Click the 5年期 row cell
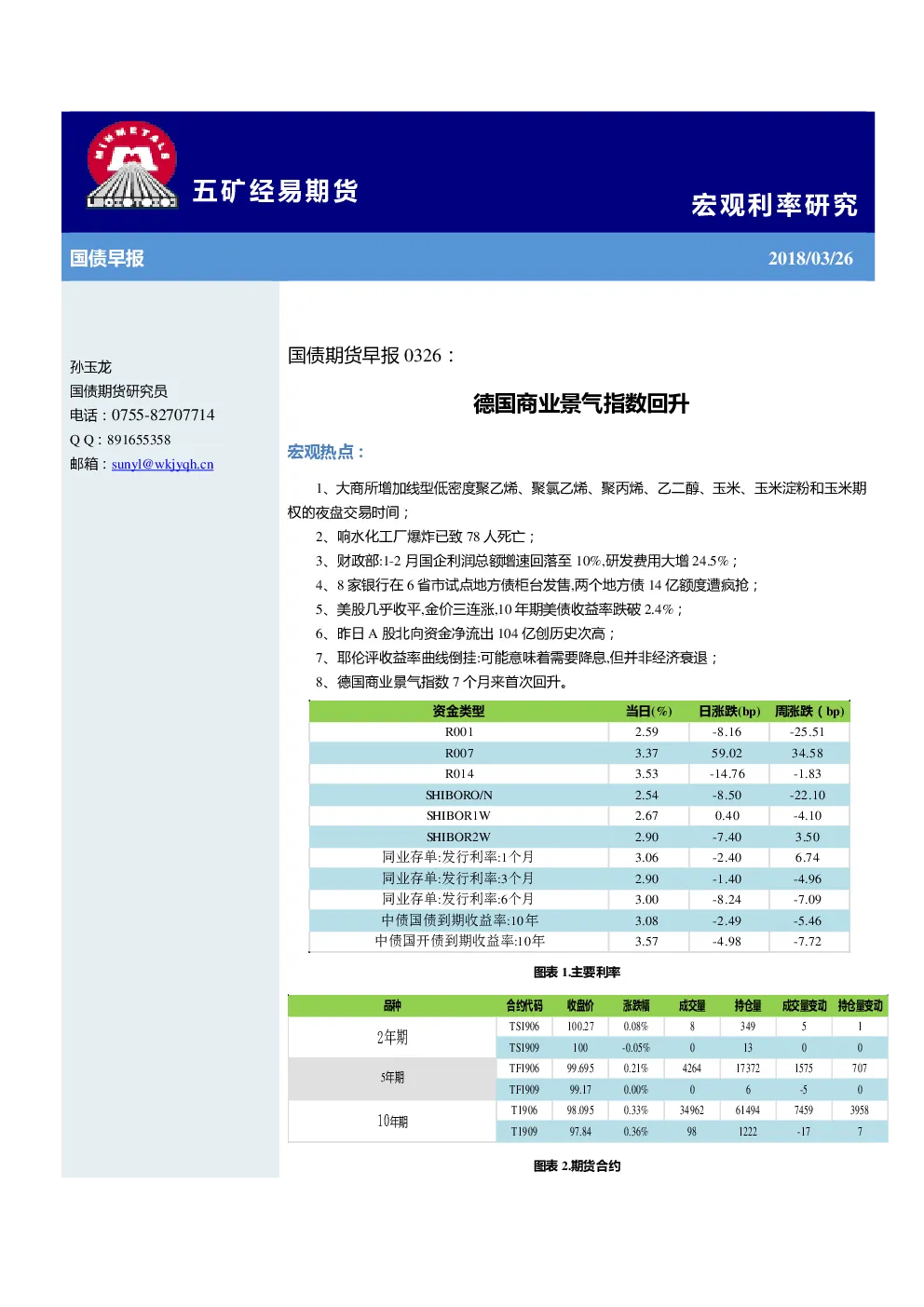 (392, 1078)
